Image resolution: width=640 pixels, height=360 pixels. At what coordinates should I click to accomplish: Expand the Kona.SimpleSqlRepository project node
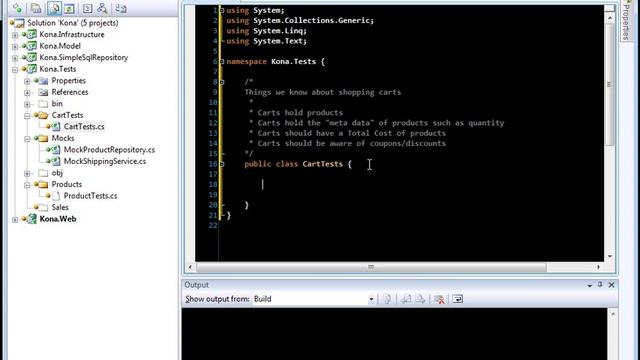[x=15, y=58]
